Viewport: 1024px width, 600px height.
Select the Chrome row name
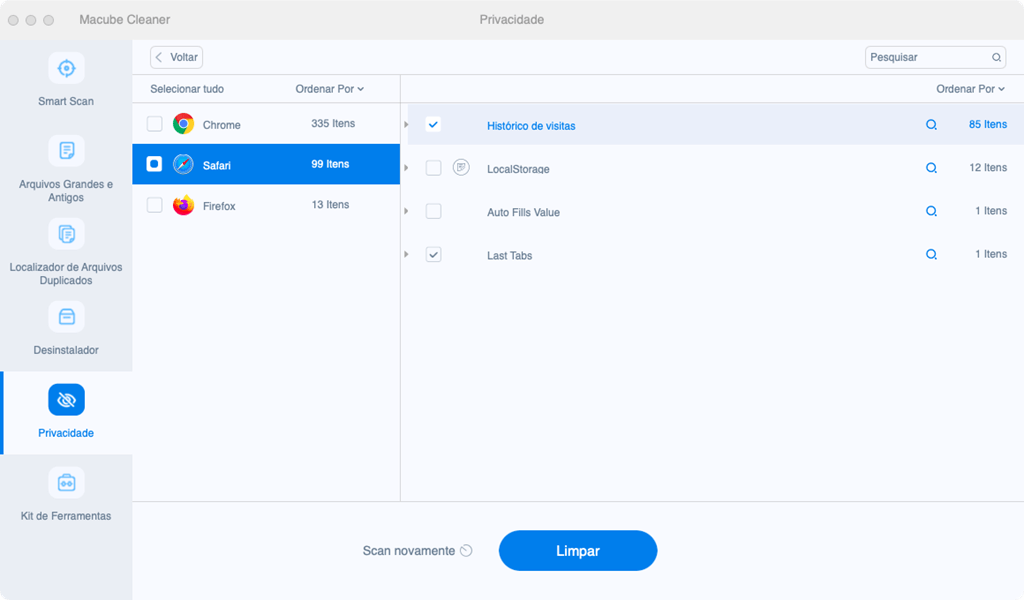221,125
